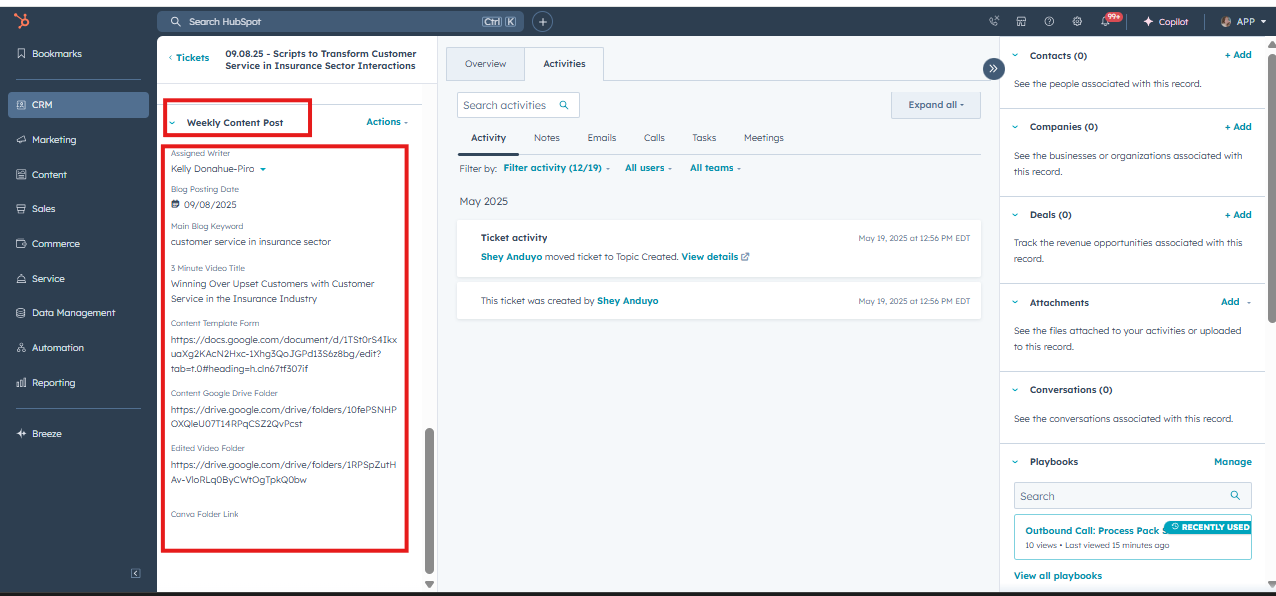
Task: Open Filter activity (12/19) dropdown
Action: [556, 168]
